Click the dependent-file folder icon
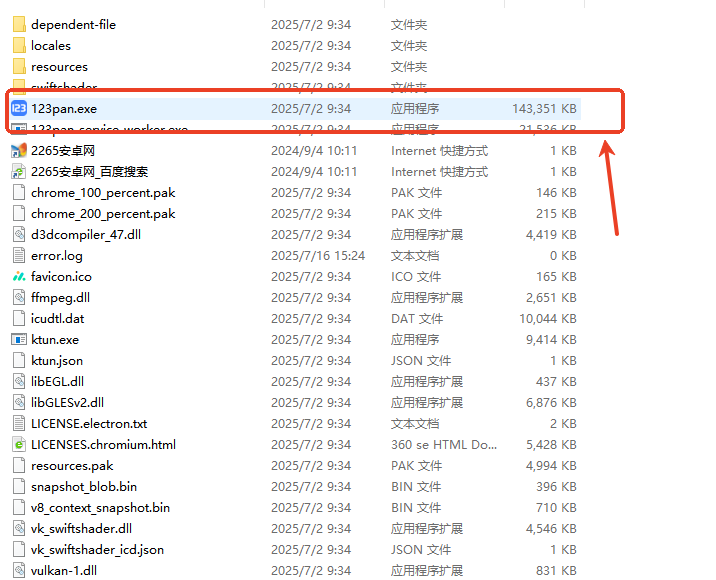 pos(19,25)
